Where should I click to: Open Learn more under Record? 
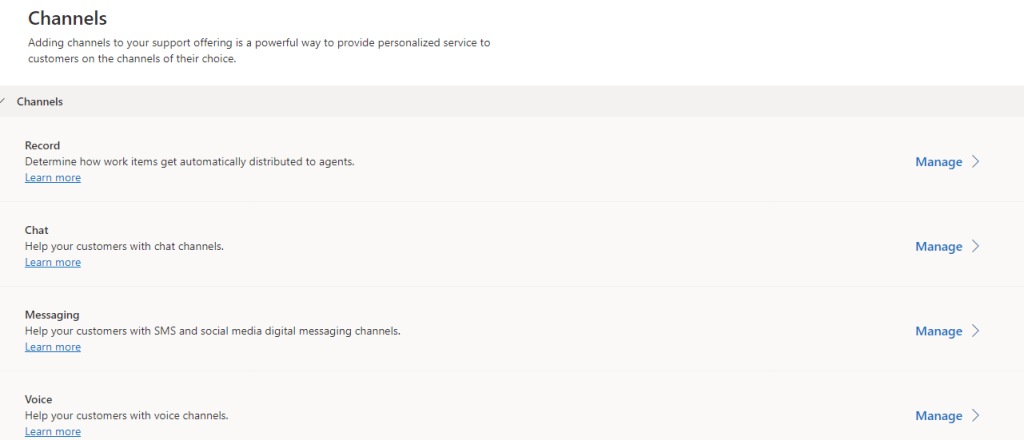pyautogui.click(x=53, y=178)
